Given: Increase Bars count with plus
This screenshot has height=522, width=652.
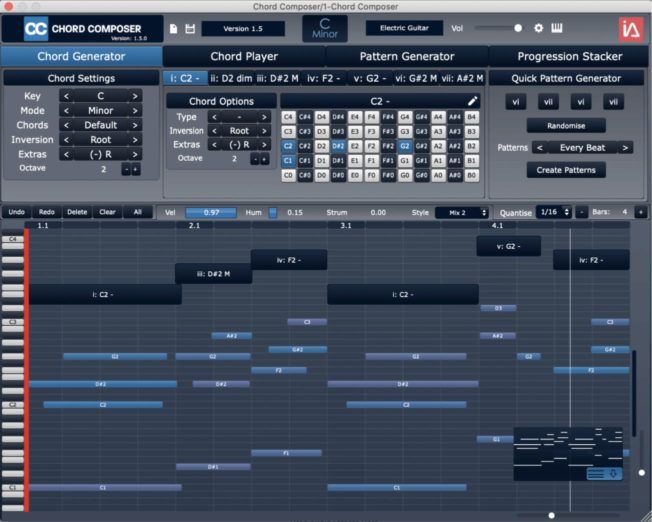Looking at the screenshot, I should pos(640,213).
